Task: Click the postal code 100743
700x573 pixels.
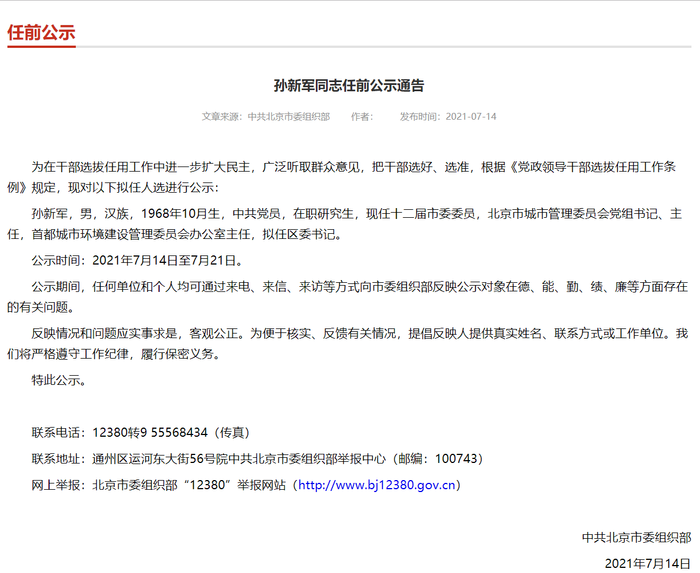Action: click(x=455, y=459)
